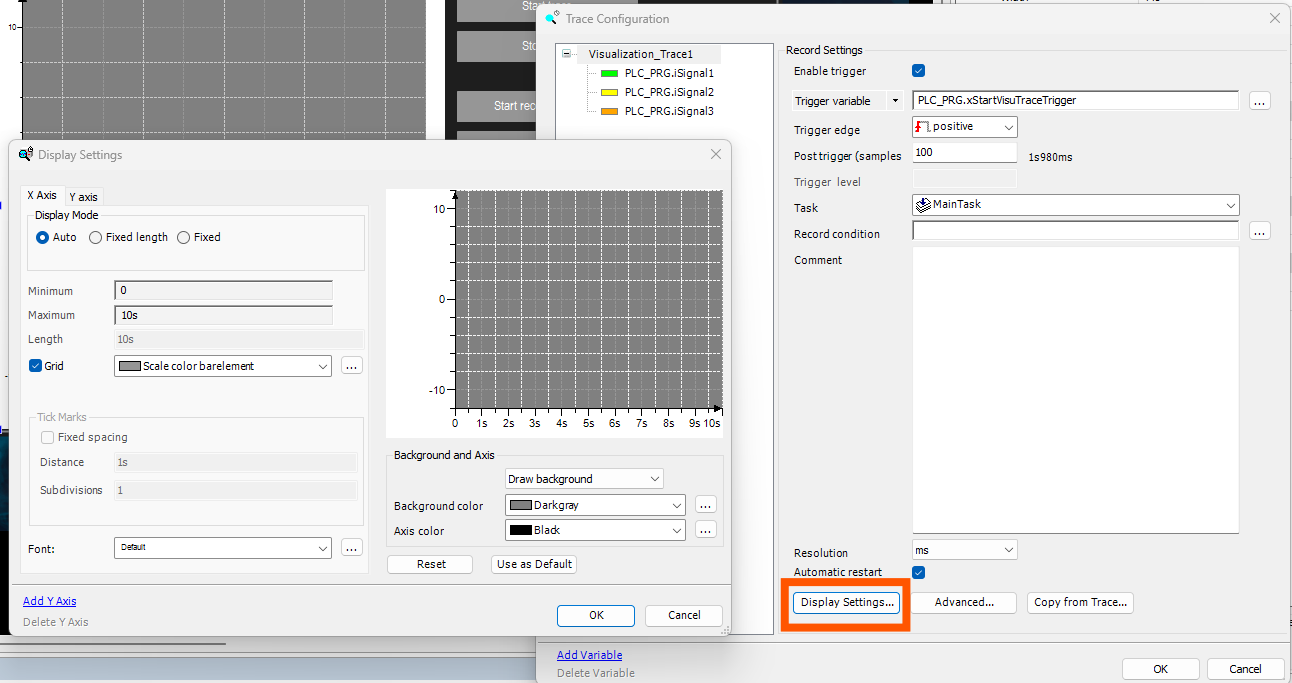
Task: Open grid color editor via ellipsis icon
Action: coord(351,366)
